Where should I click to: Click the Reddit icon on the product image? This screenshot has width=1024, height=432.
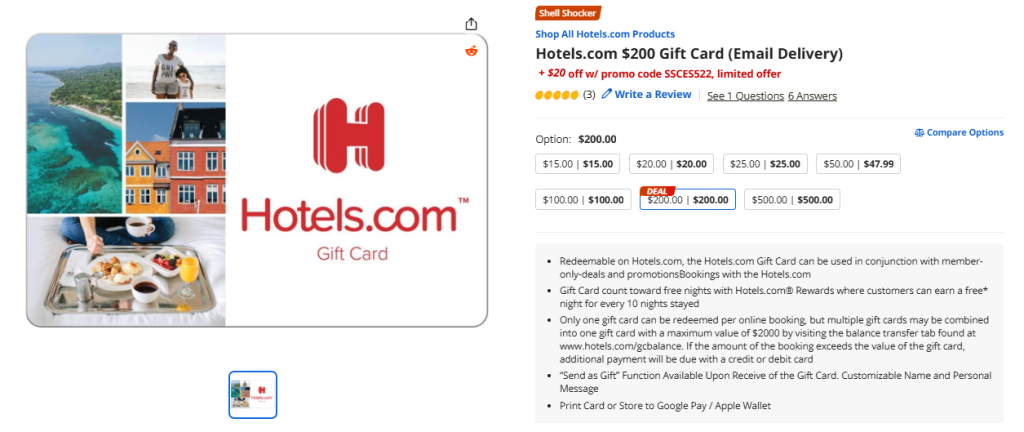pyautogui.click(x=471, y=51)
